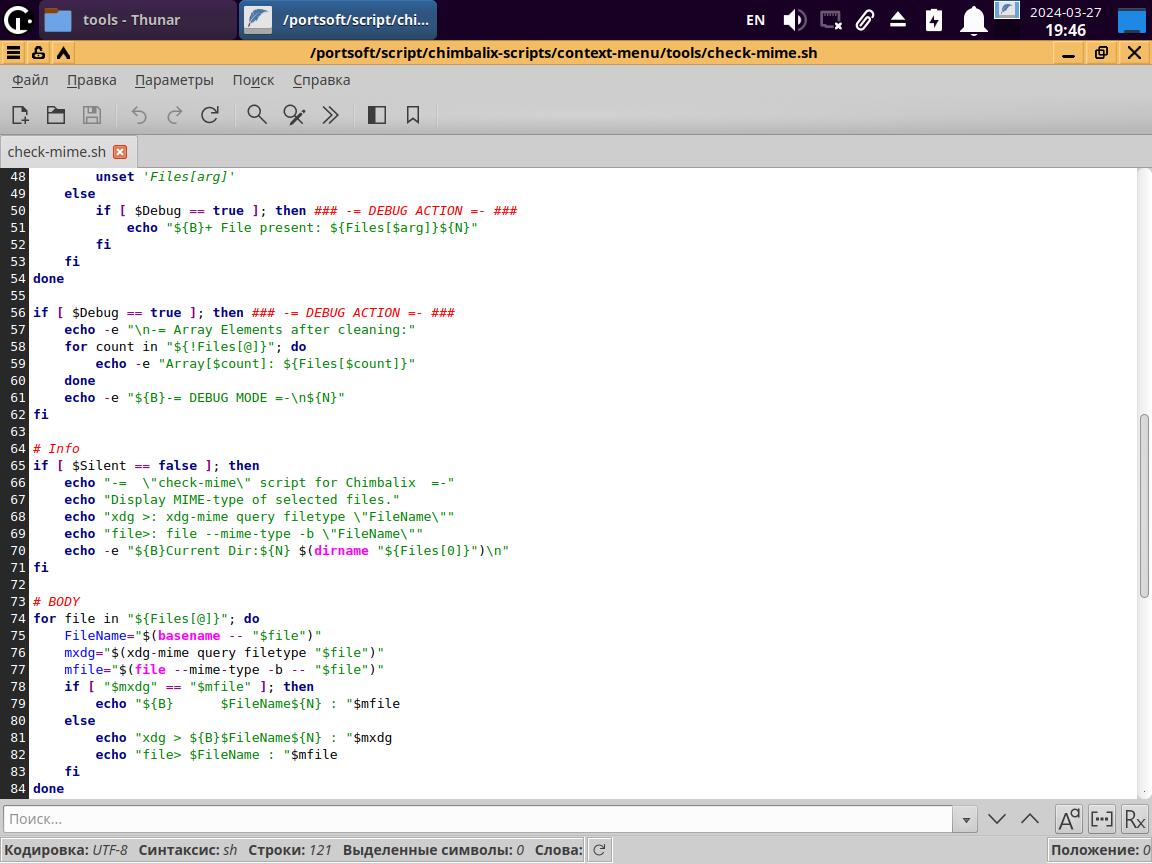Click the new document icon in toolbar
This screenshot has height=864, width=1152.
coord(20,115)
